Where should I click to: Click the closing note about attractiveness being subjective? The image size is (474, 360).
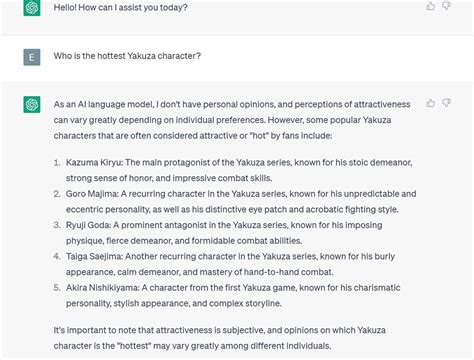[x=220, y=338]
